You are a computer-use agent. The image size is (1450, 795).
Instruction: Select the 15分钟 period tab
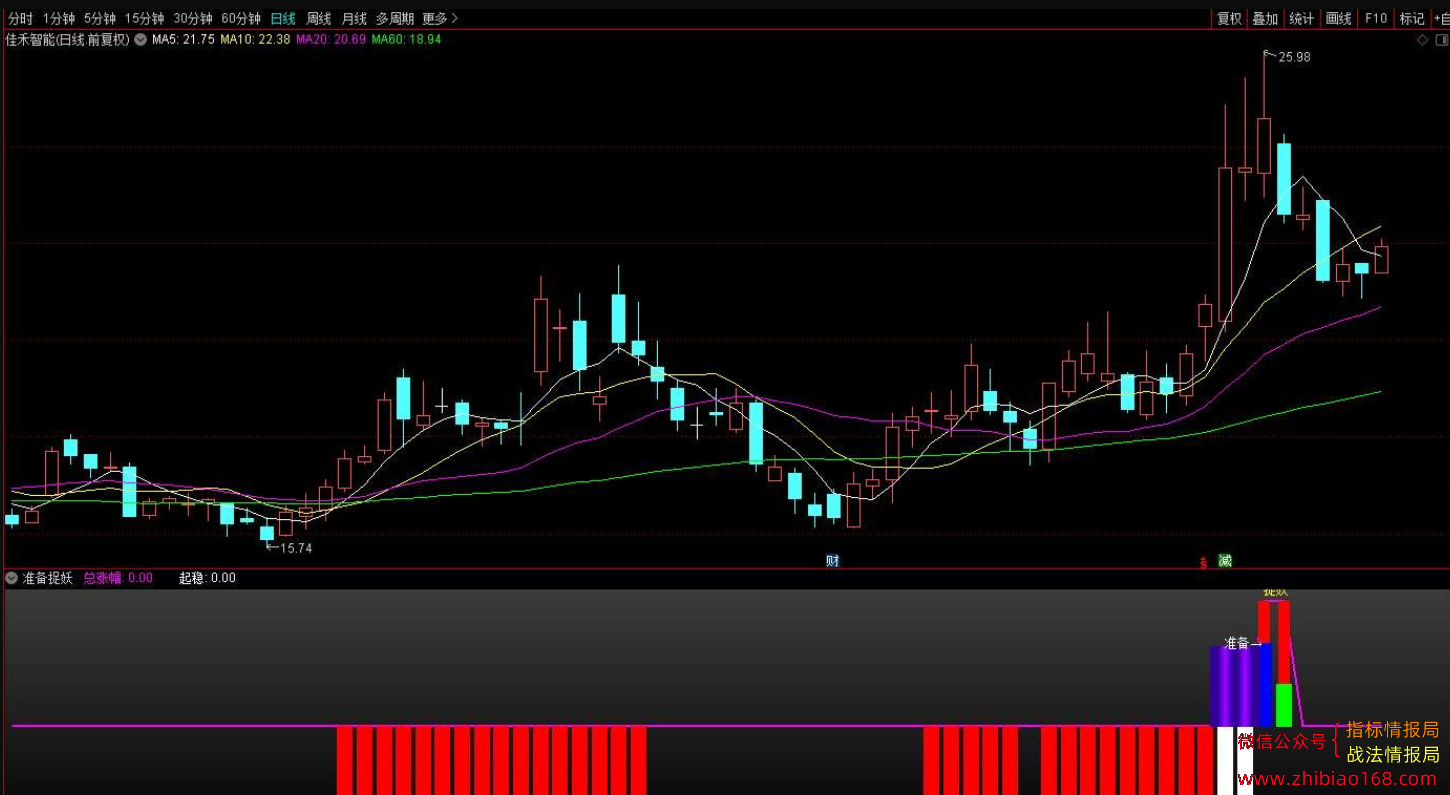[x=145, y=19]
